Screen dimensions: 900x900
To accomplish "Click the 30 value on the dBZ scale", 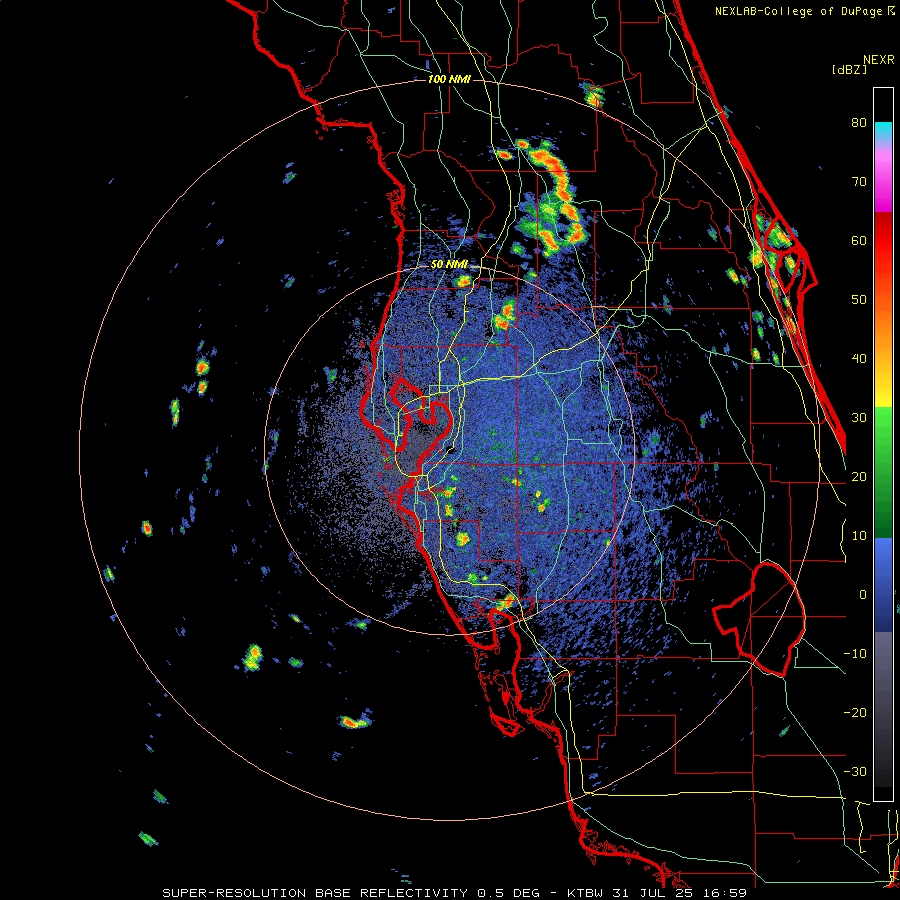I will pyautogui.click(x=859, y=417).
